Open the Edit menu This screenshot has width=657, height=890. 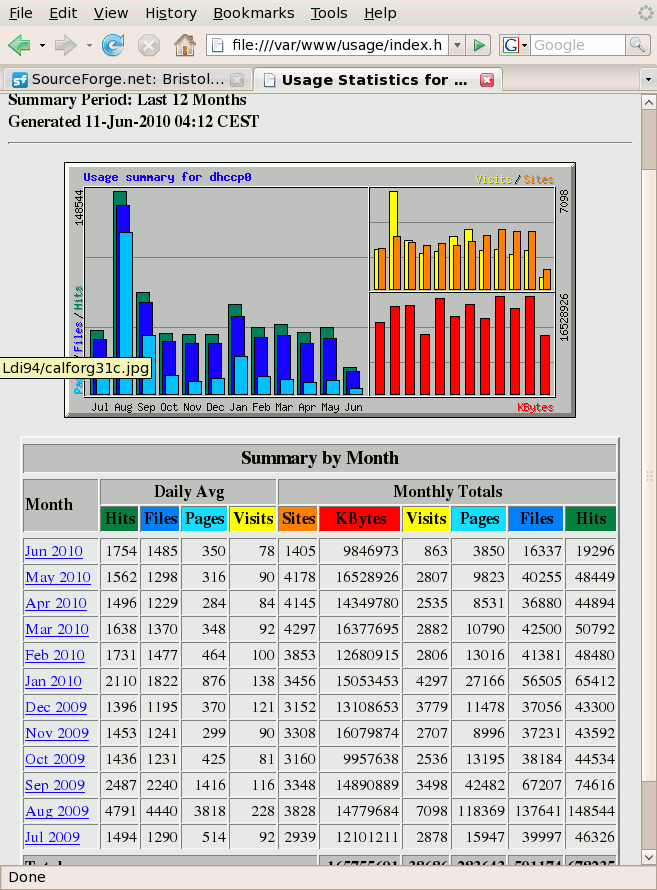click(x=62, y=13)
